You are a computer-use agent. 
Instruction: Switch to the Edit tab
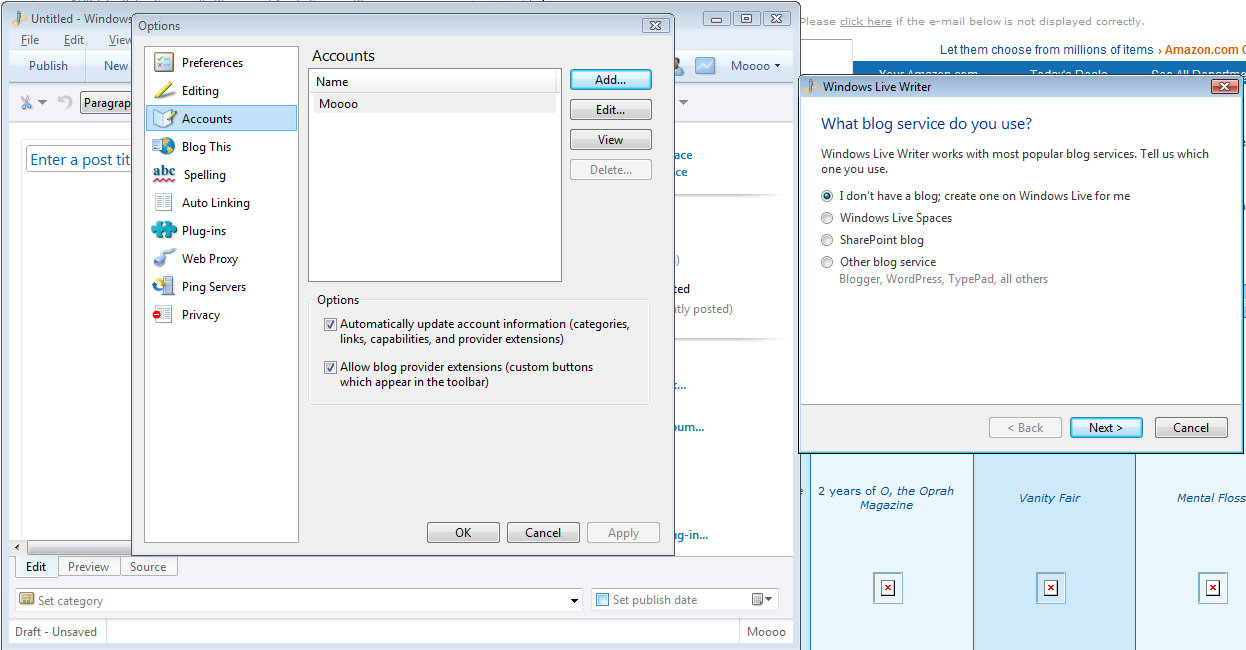(x=36, y=567)
